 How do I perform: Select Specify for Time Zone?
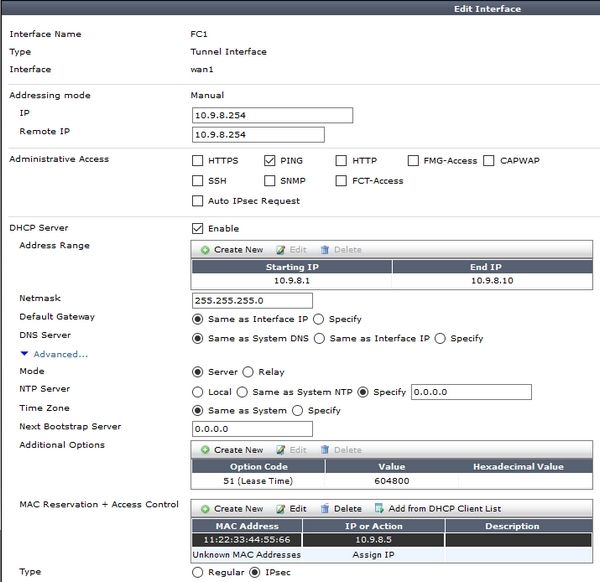pos(297,411)
